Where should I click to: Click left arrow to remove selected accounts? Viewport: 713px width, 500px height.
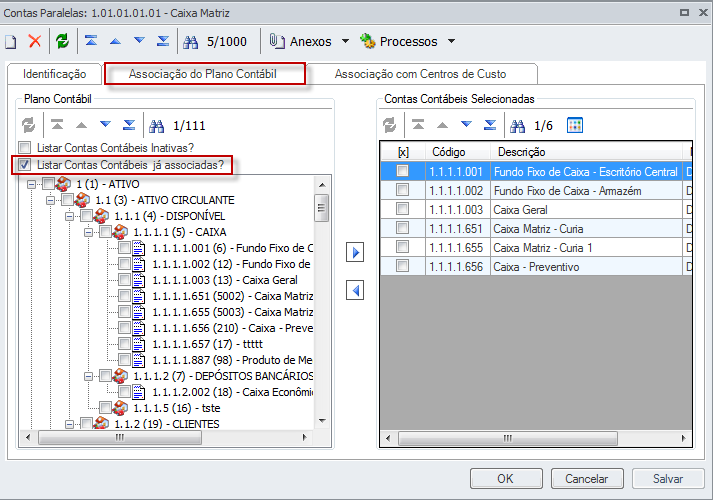[355, 290]
